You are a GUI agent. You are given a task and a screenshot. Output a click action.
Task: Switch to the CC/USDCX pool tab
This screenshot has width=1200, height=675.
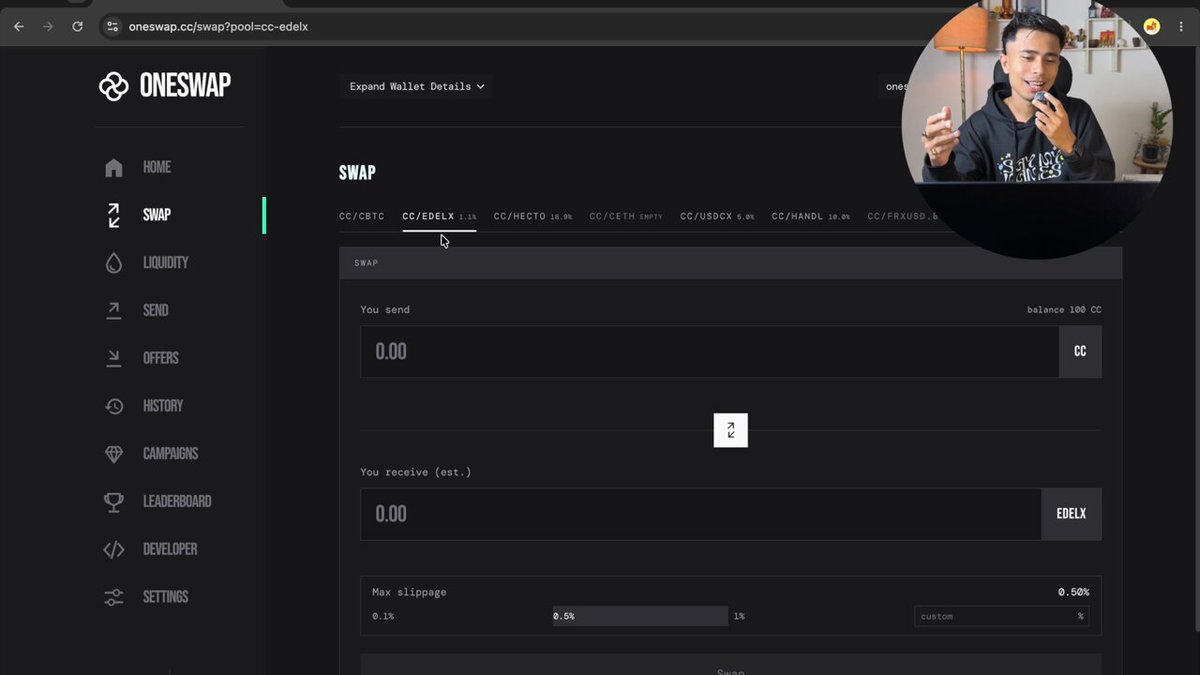[717, 216]
